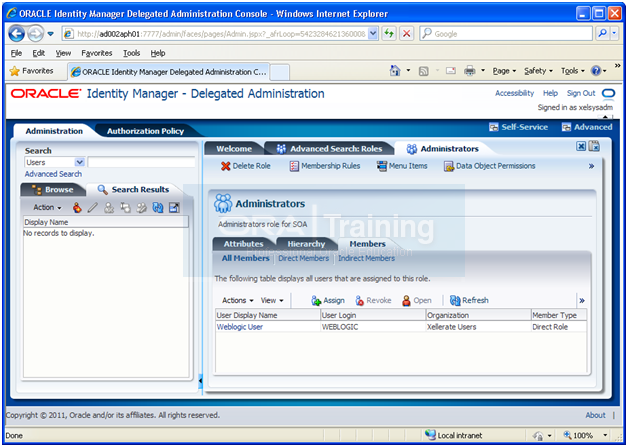This screenshot has width=628, height=447.
Task: Switch to the Authorization Policy tab
Action: click(145, 131)
